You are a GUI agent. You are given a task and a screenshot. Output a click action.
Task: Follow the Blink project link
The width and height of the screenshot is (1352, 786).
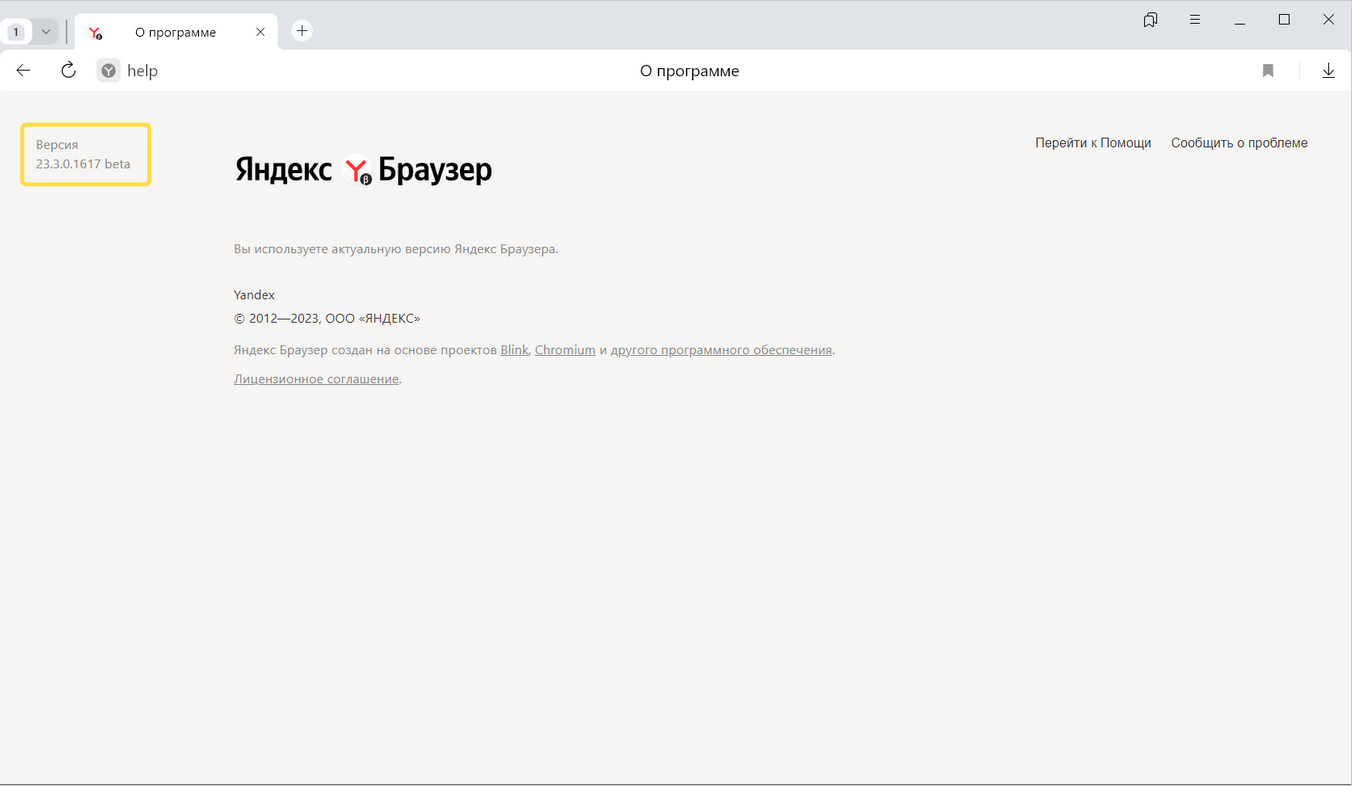(514, 350)
